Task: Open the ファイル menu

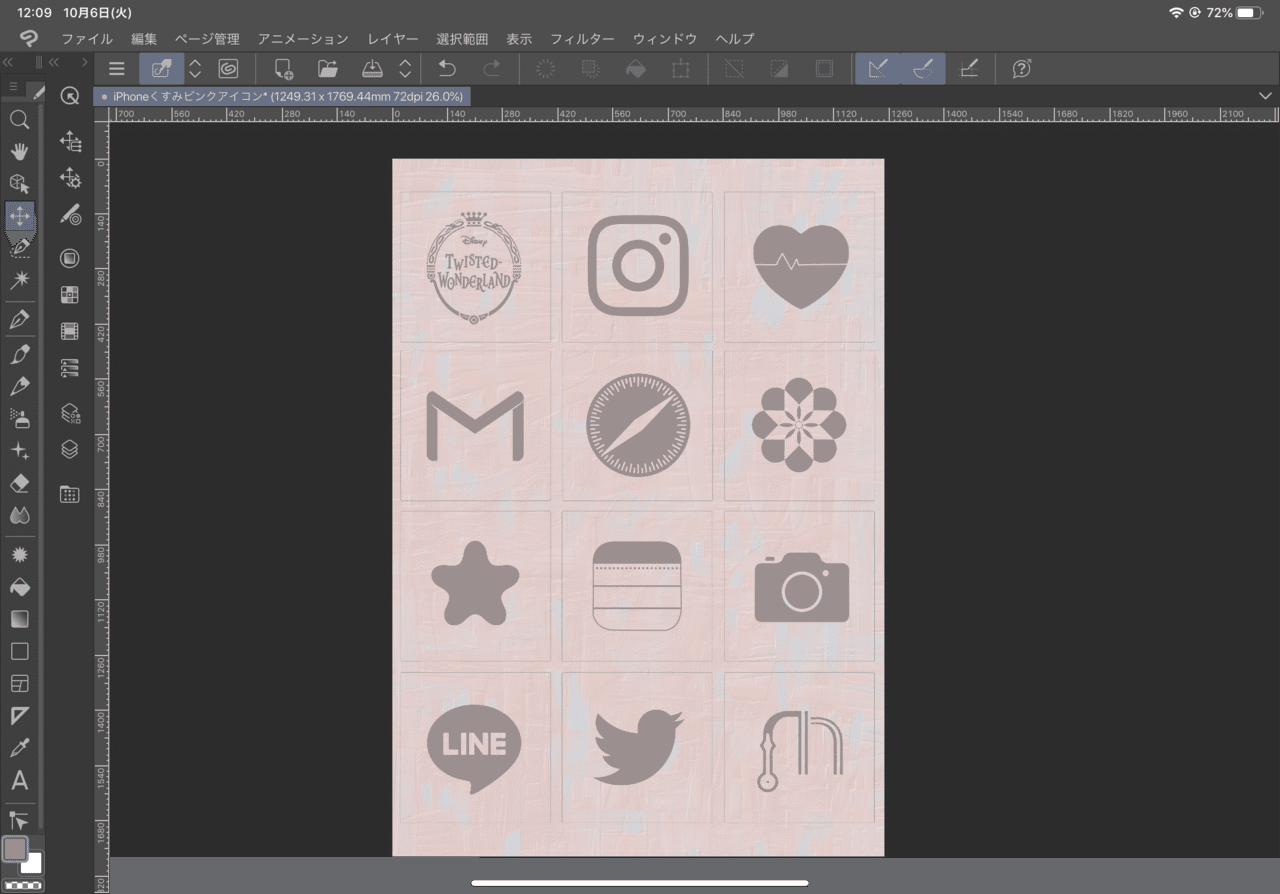Action: pyautogui.click(x=87, y=39)
